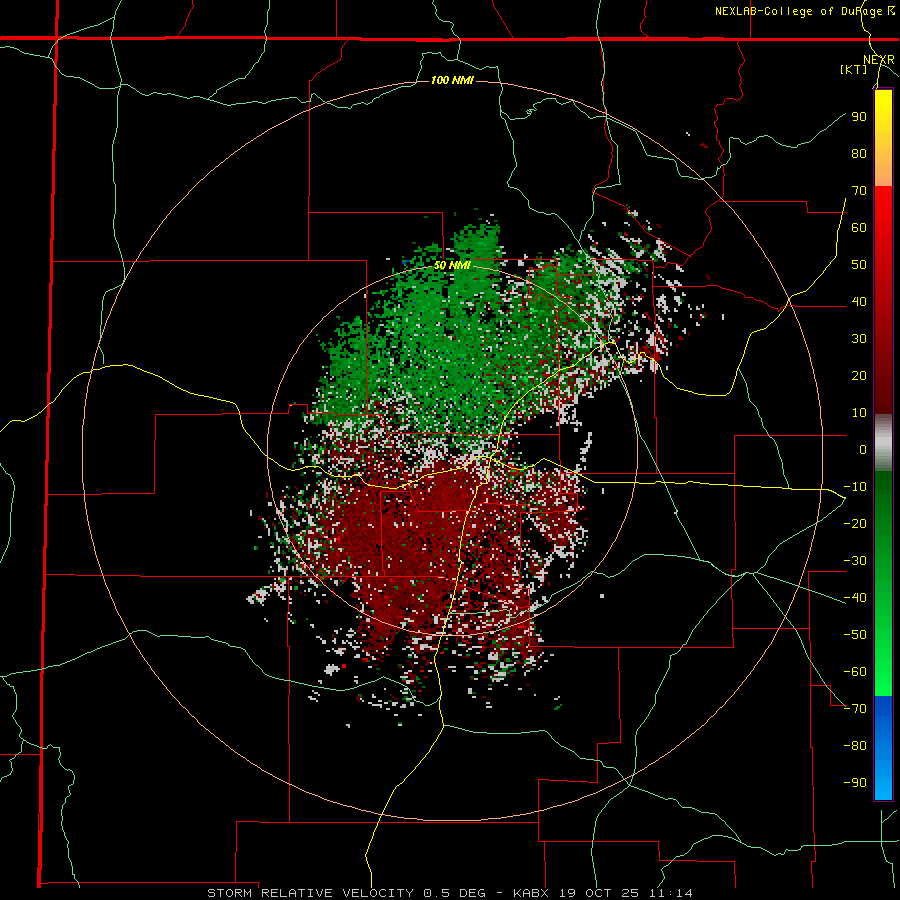Click the blue bottom segment of the color bar
This screenshot has width=900, height=900.
[883, 748]
